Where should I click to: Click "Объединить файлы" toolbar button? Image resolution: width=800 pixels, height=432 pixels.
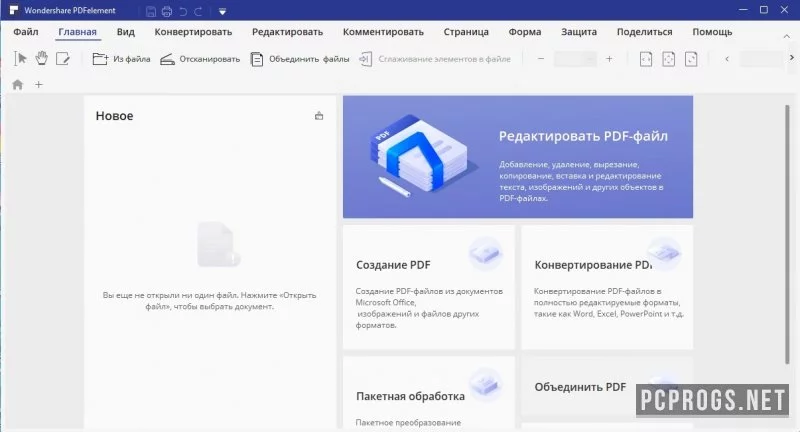pos(299,59)
